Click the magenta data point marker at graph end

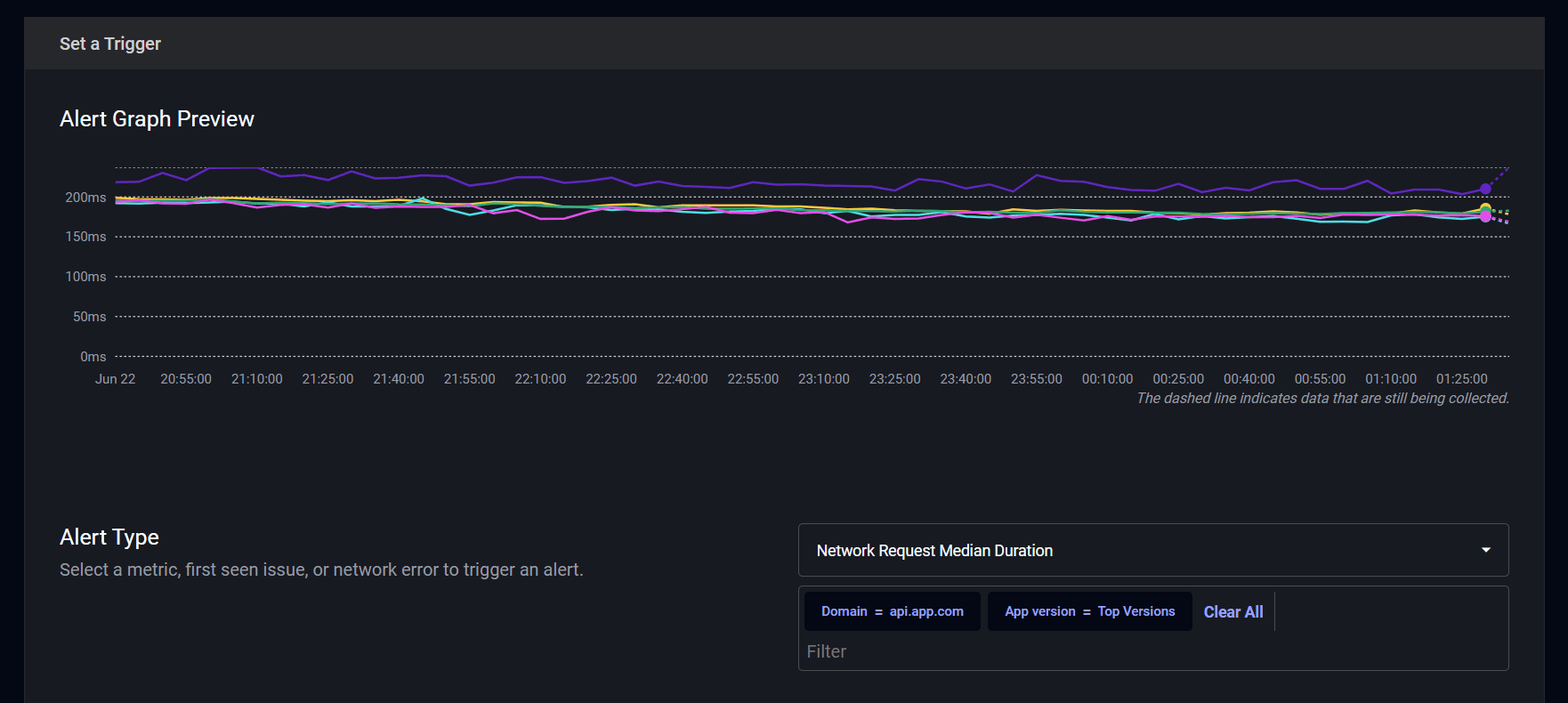(x=1485, y=217)
